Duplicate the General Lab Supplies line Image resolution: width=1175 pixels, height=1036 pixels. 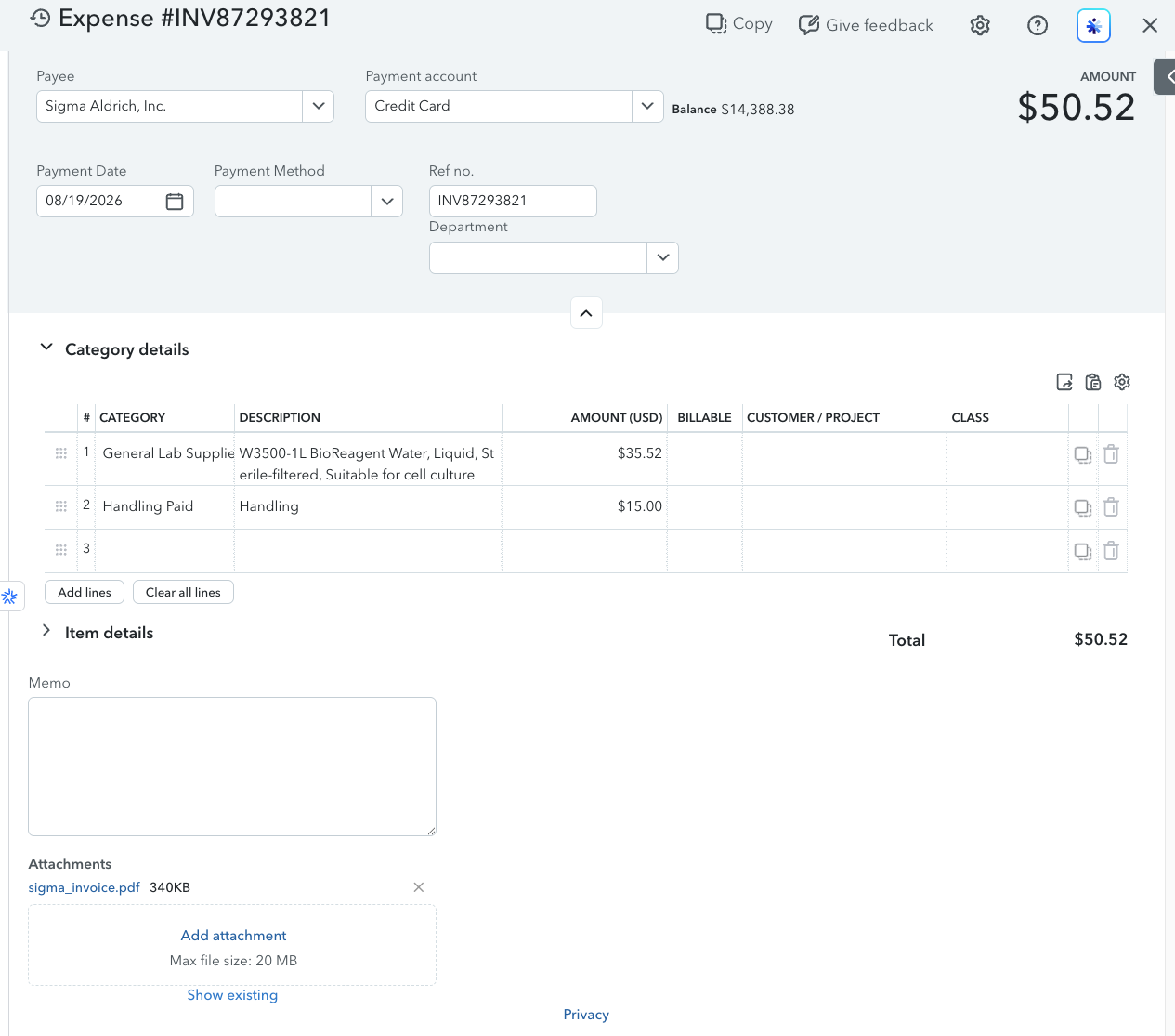point(1083,455)
